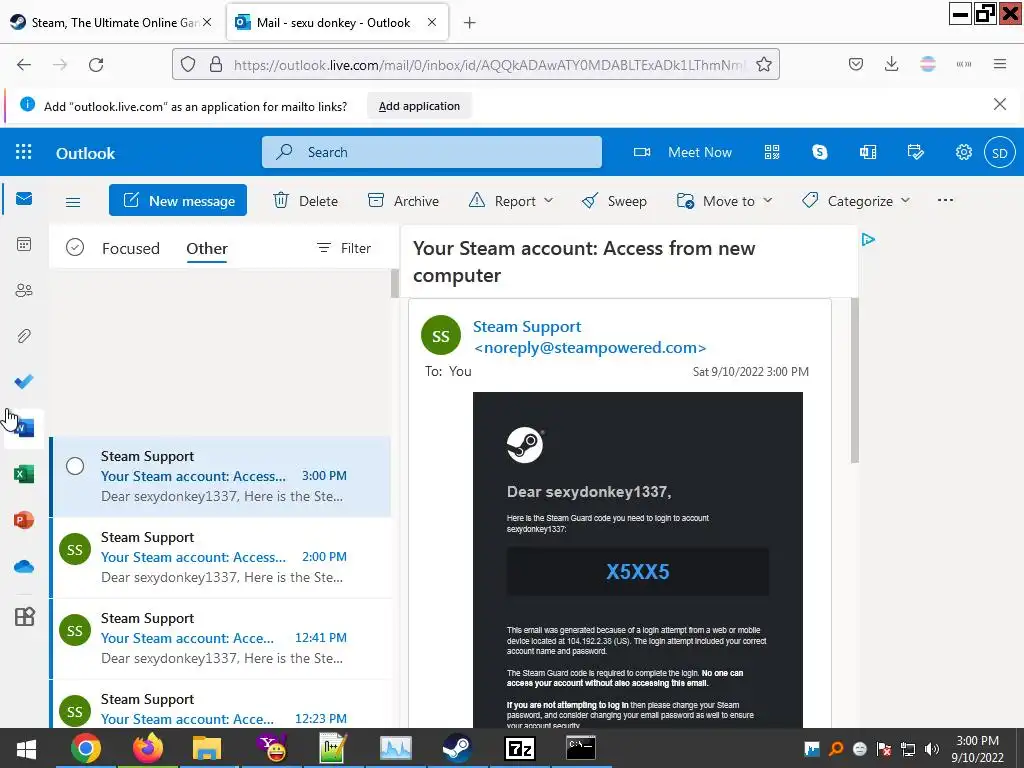This screenshot has height=768, width=1024.
Task: Switch to the Other inbox tab
Action: pos(207,248)
